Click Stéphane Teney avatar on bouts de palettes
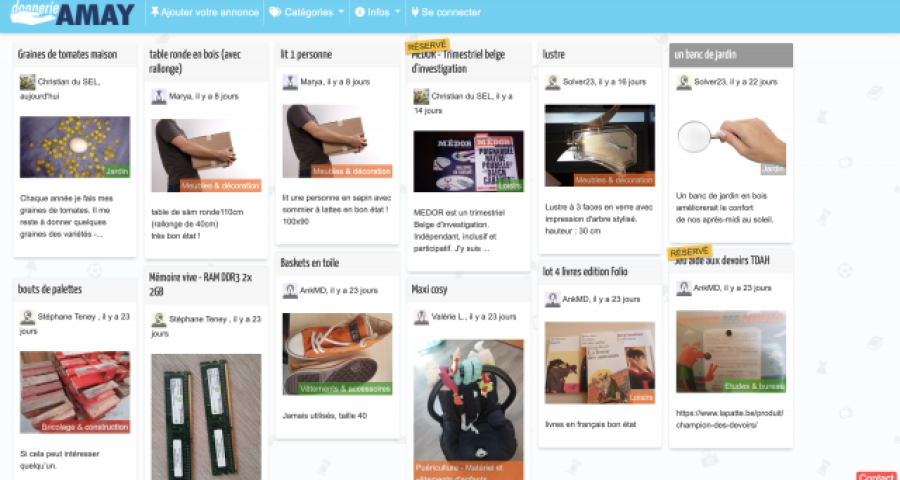Image resolution: width=900 pixels, height=480 pixels. [x=28, y=317]
